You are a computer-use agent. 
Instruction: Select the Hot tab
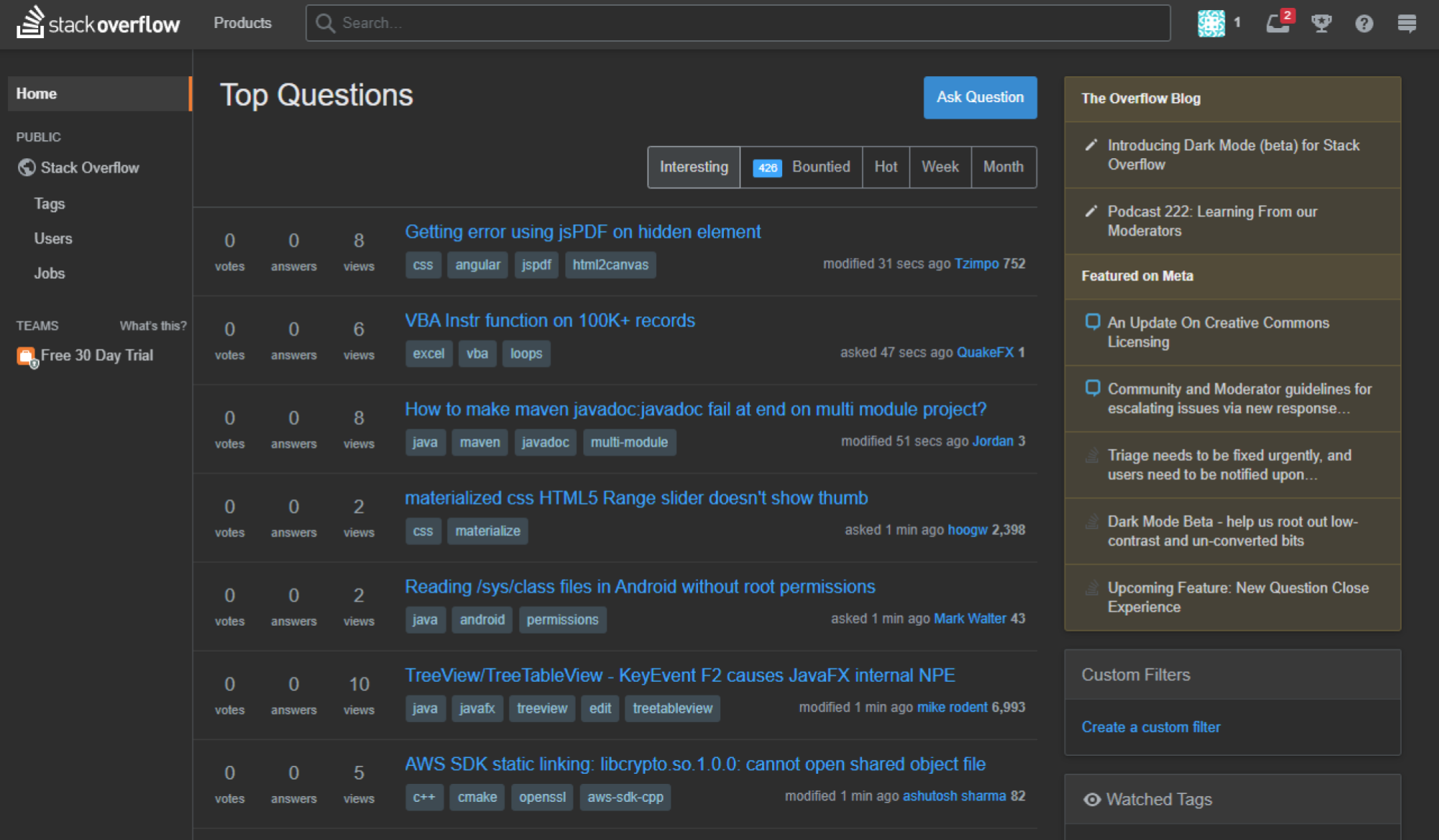(x=886, y=167)
